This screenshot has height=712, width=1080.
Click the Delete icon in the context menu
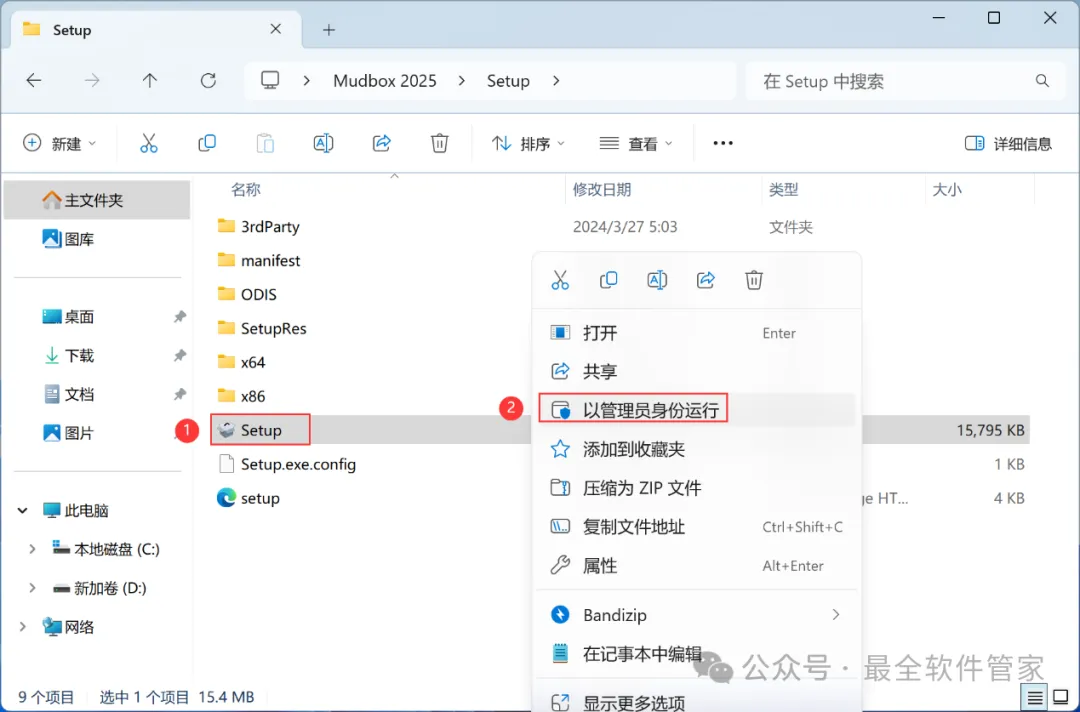[754, 280]
